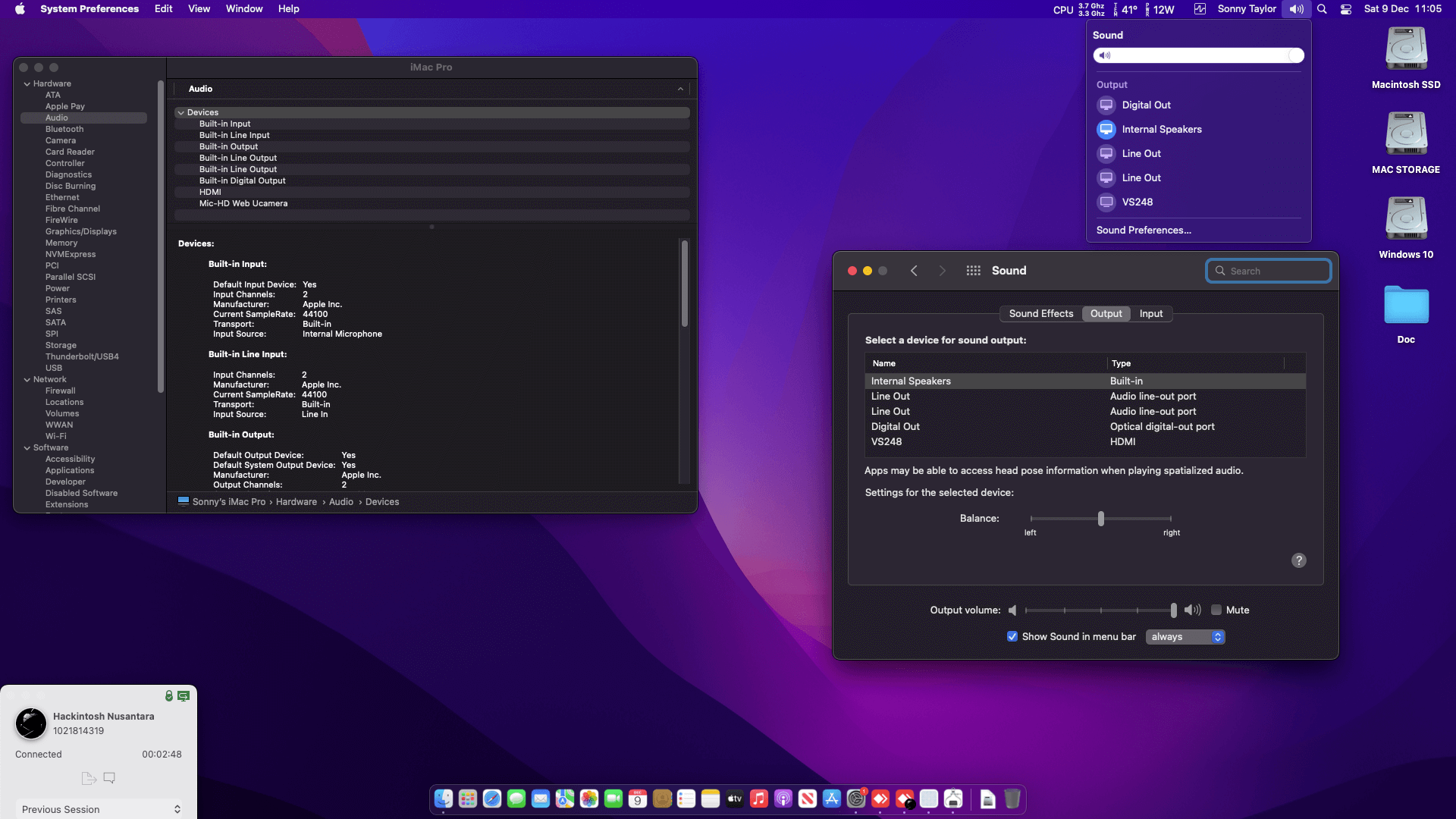Open Control Center icon in menu bar

pos(1346,9)
